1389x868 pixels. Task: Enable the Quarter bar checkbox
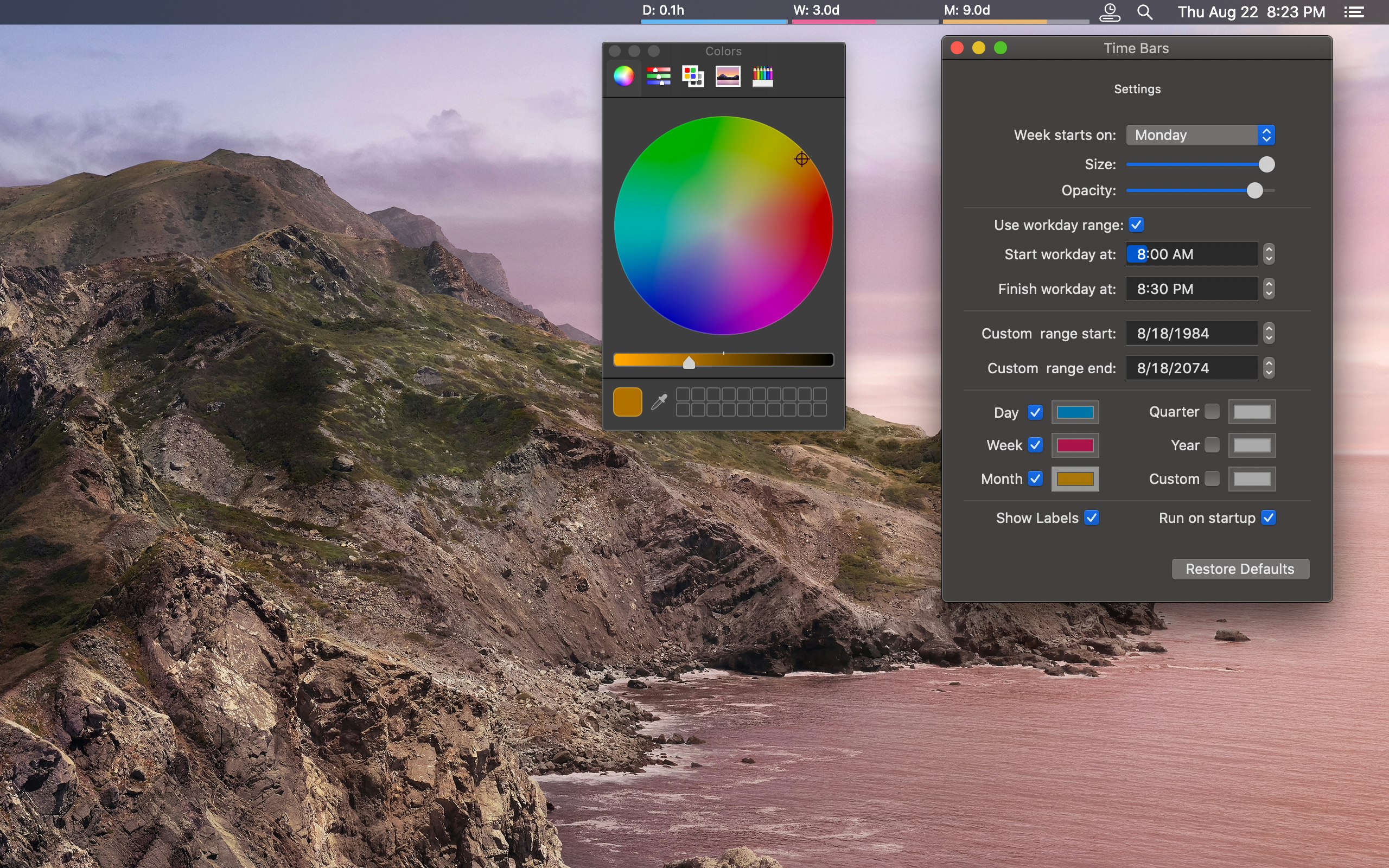[x=1212, y=412]
